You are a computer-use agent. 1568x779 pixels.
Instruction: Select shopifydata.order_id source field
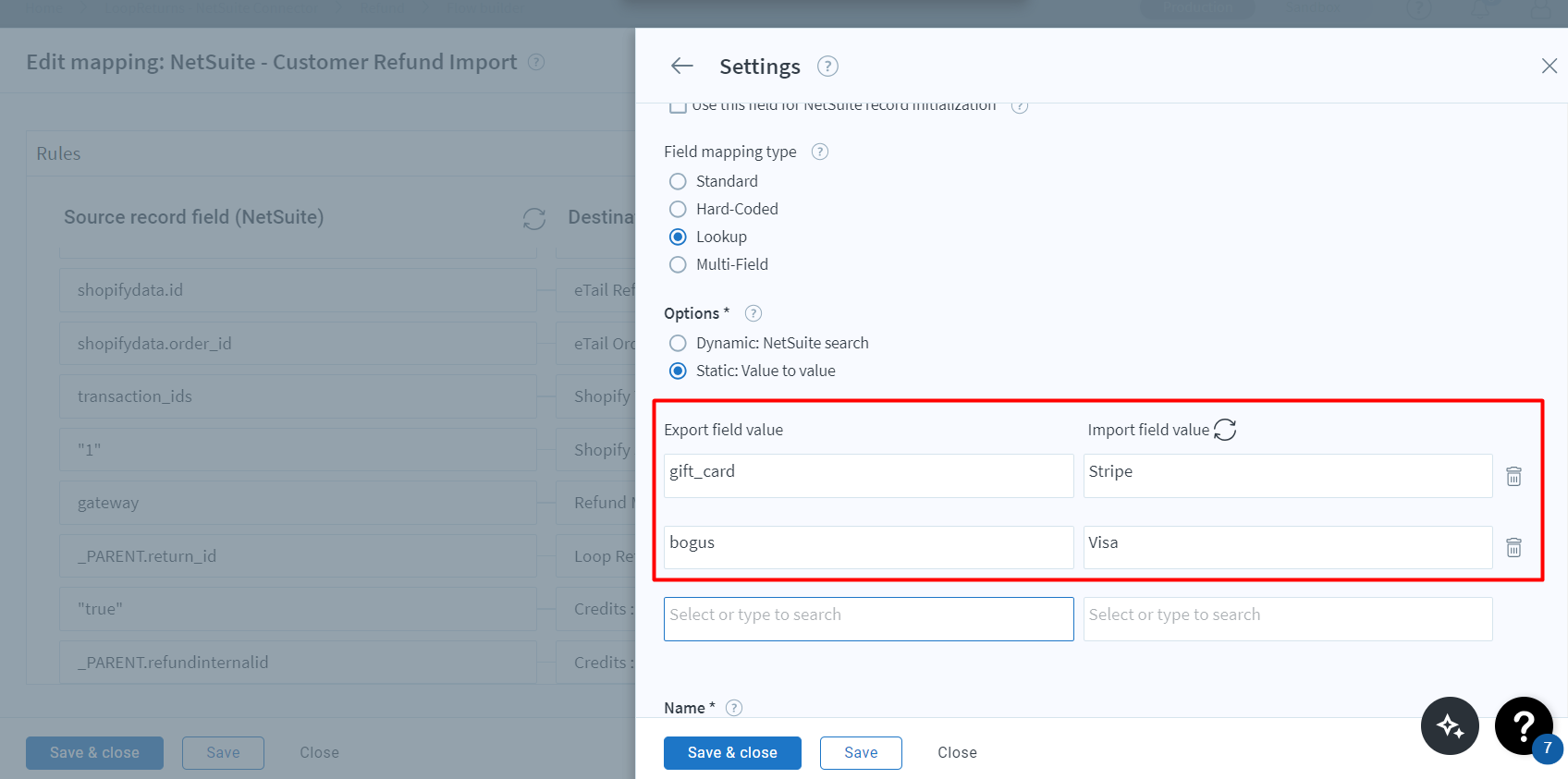[x=298, y=344]
